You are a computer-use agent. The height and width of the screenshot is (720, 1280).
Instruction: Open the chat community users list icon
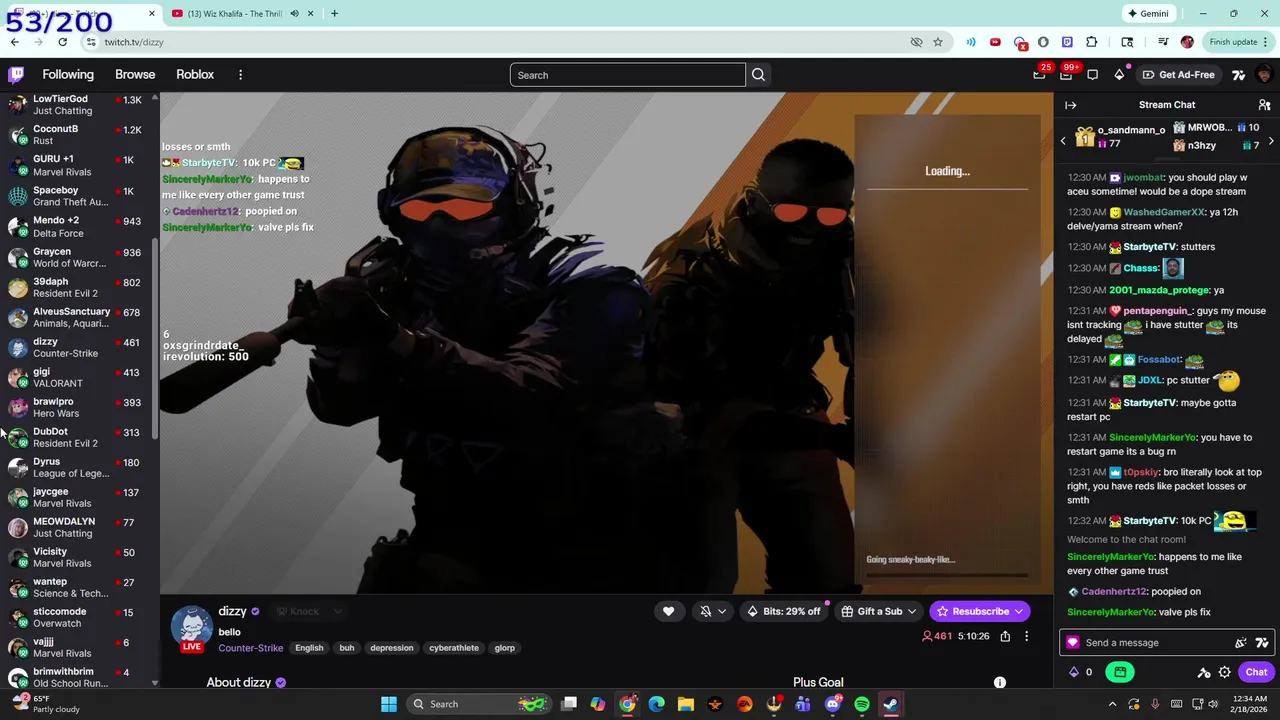(1264, 105)
